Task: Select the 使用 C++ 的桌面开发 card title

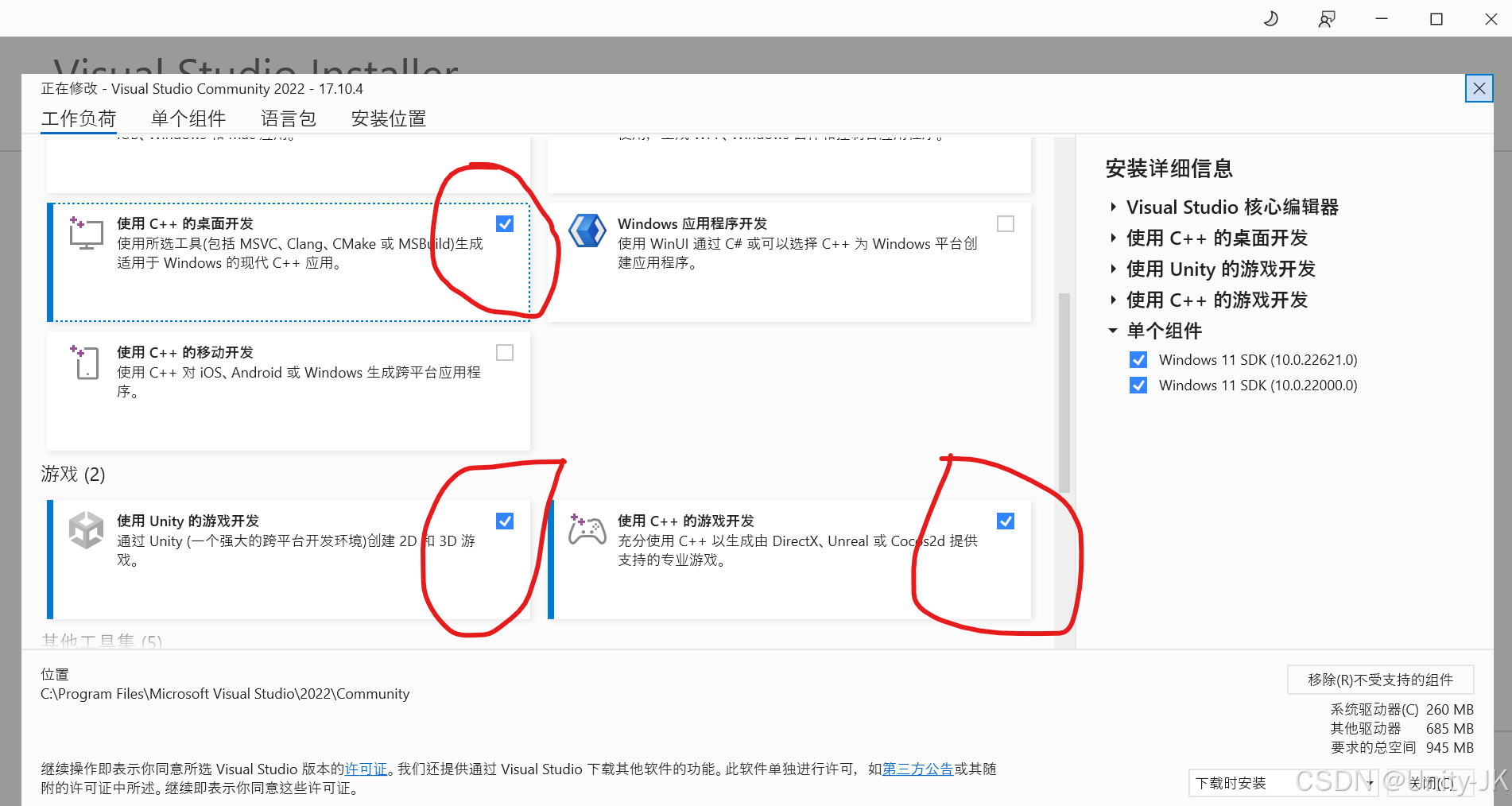Action: (x=185, y=224)
